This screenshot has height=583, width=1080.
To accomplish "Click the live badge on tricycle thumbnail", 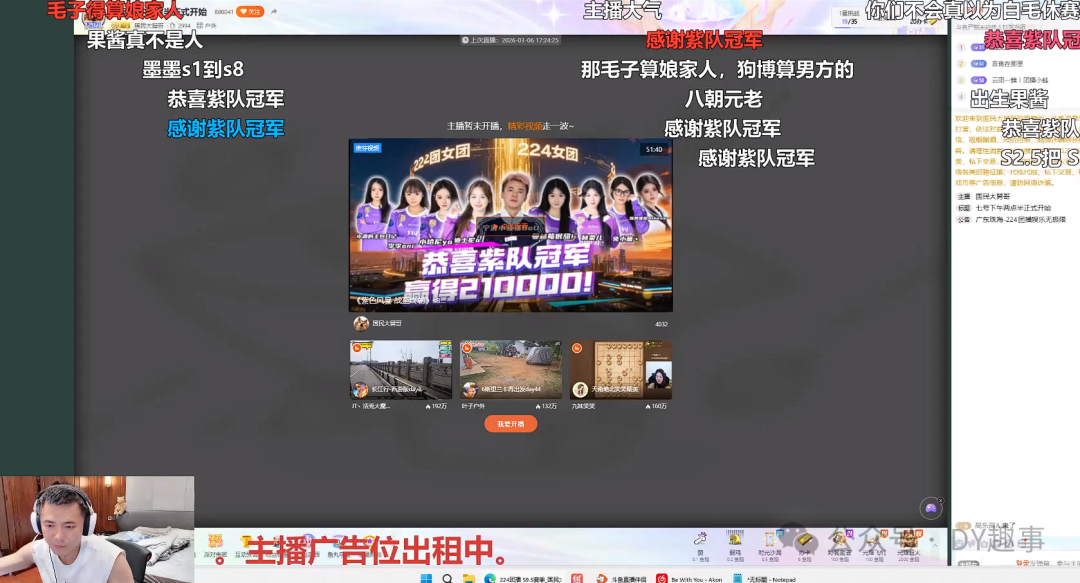I will pos(467,348).
